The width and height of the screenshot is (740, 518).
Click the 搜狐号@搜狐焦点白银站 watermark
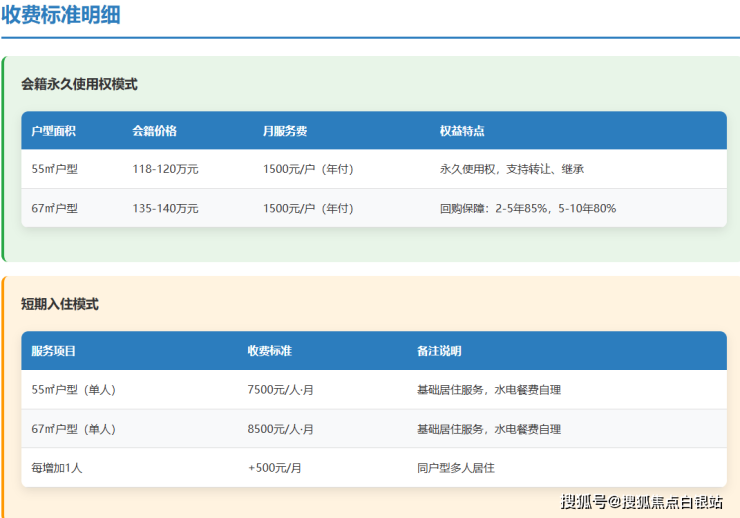tap(642, 502)
